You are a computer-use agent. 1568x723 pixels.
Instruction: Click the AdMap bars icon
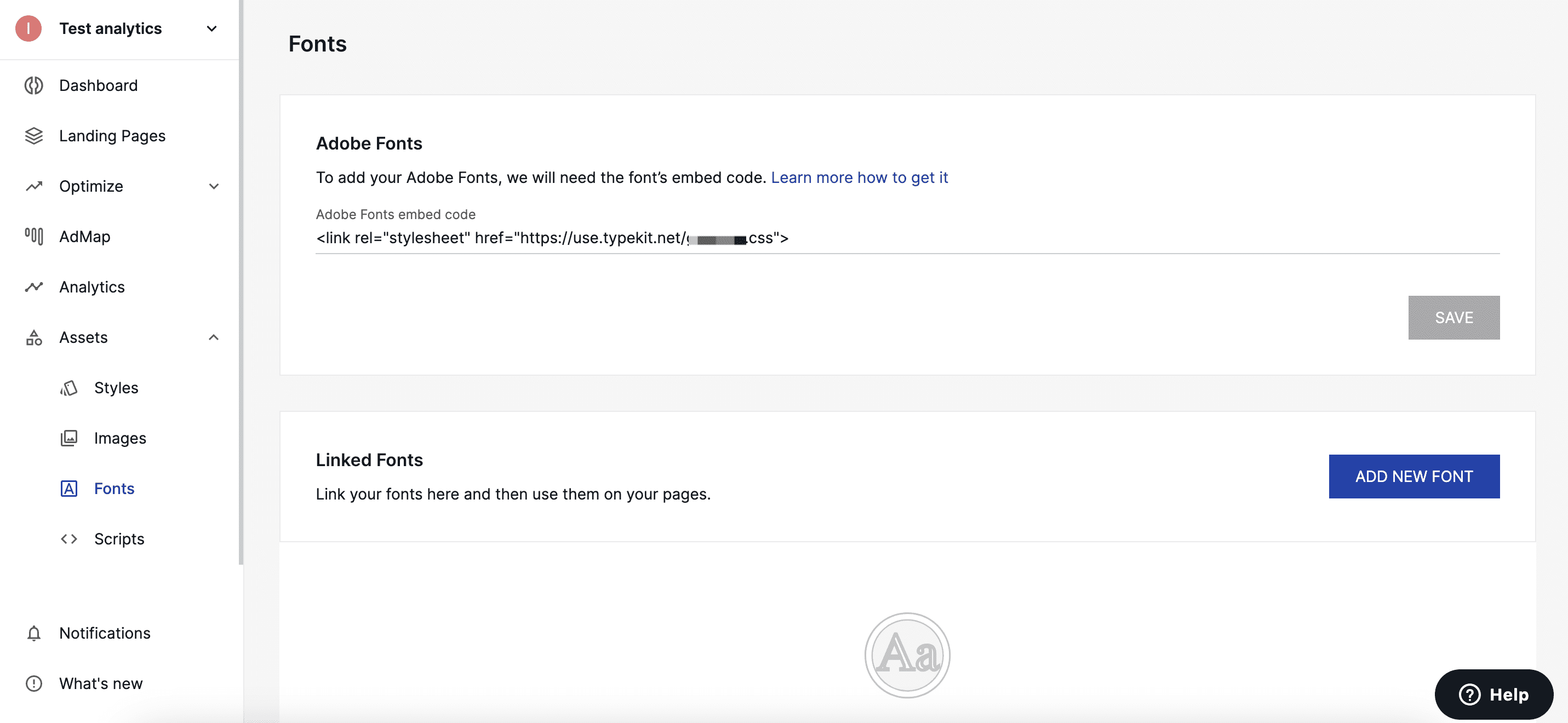pos(34,236)
